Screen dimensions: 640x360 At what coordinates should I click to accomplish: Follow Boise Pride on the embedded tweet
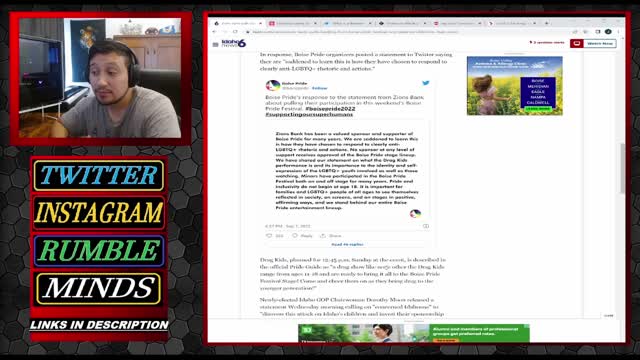point(320,88)
